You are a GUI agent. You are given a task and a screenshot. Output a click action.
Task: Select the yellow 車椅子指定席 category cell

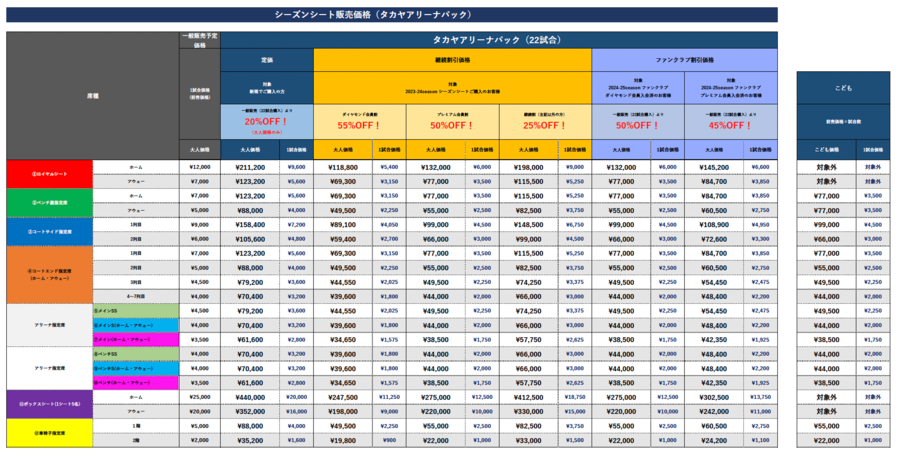50,432
